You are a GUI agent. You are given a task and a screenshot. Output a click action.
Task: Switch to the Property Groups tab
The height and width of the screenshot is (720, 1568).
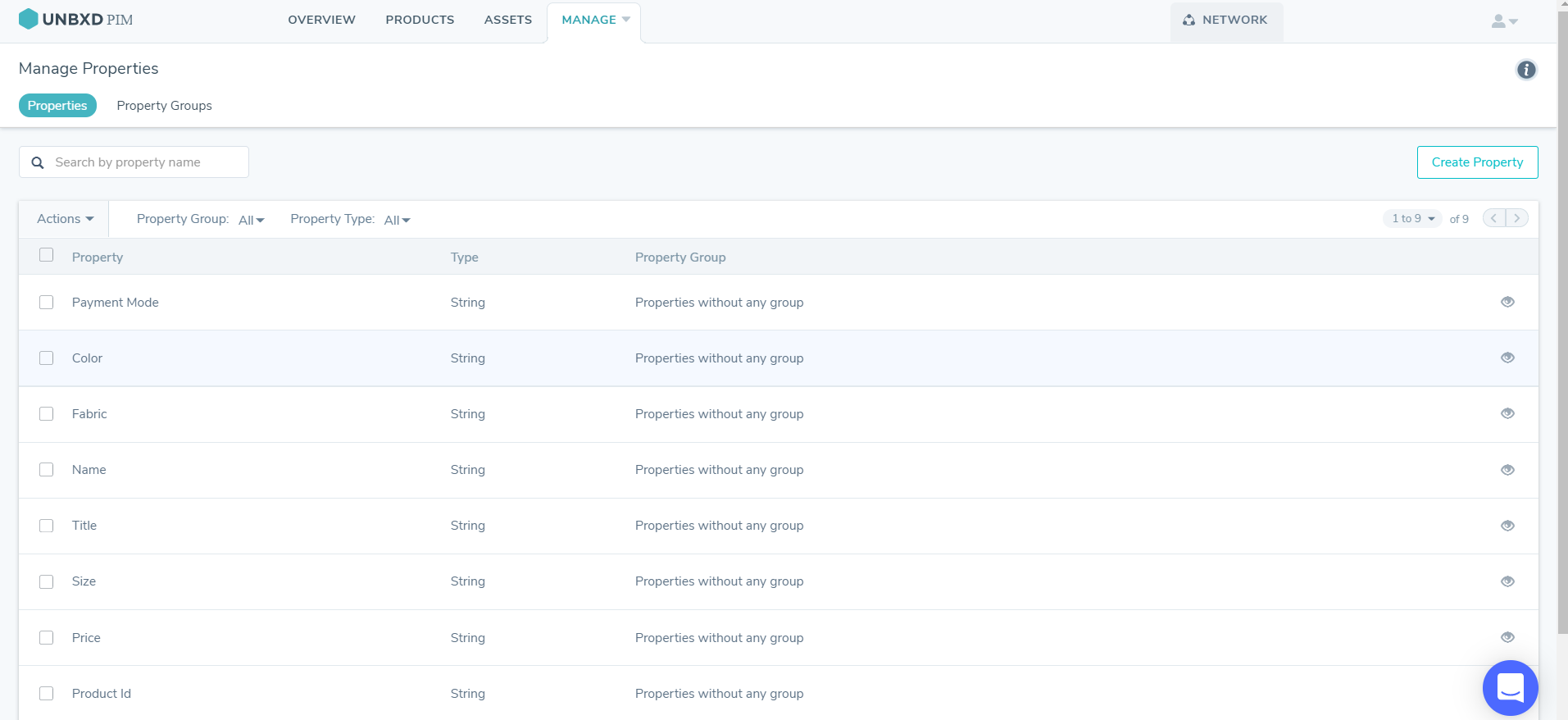point(164,106)
